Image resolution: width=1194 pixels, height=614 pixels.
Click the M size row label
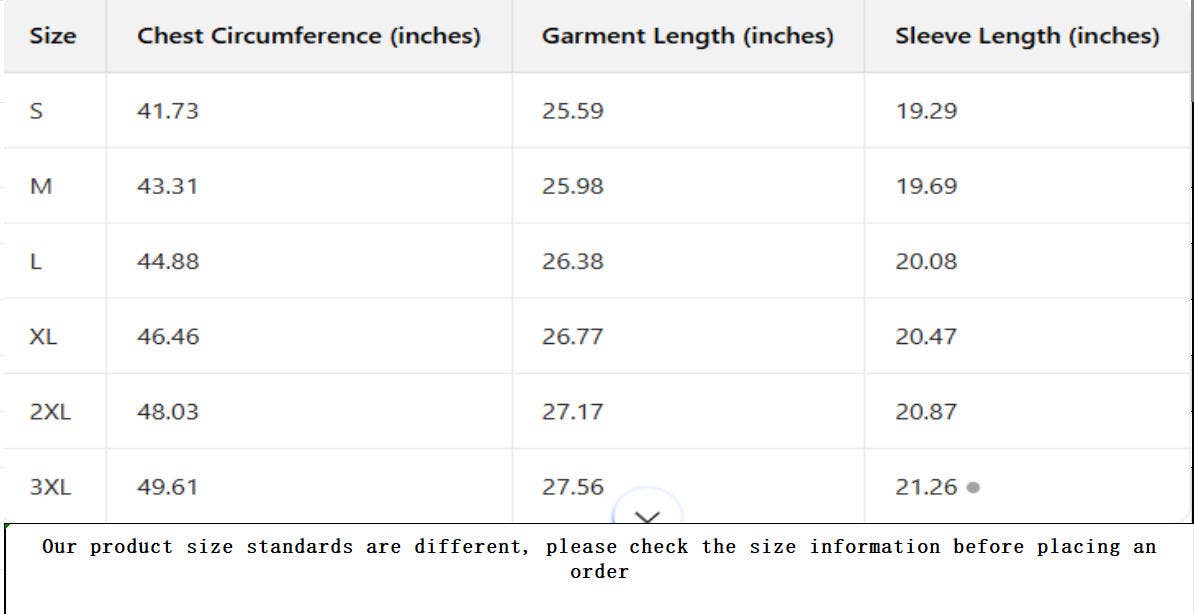[x=40, y=186]
